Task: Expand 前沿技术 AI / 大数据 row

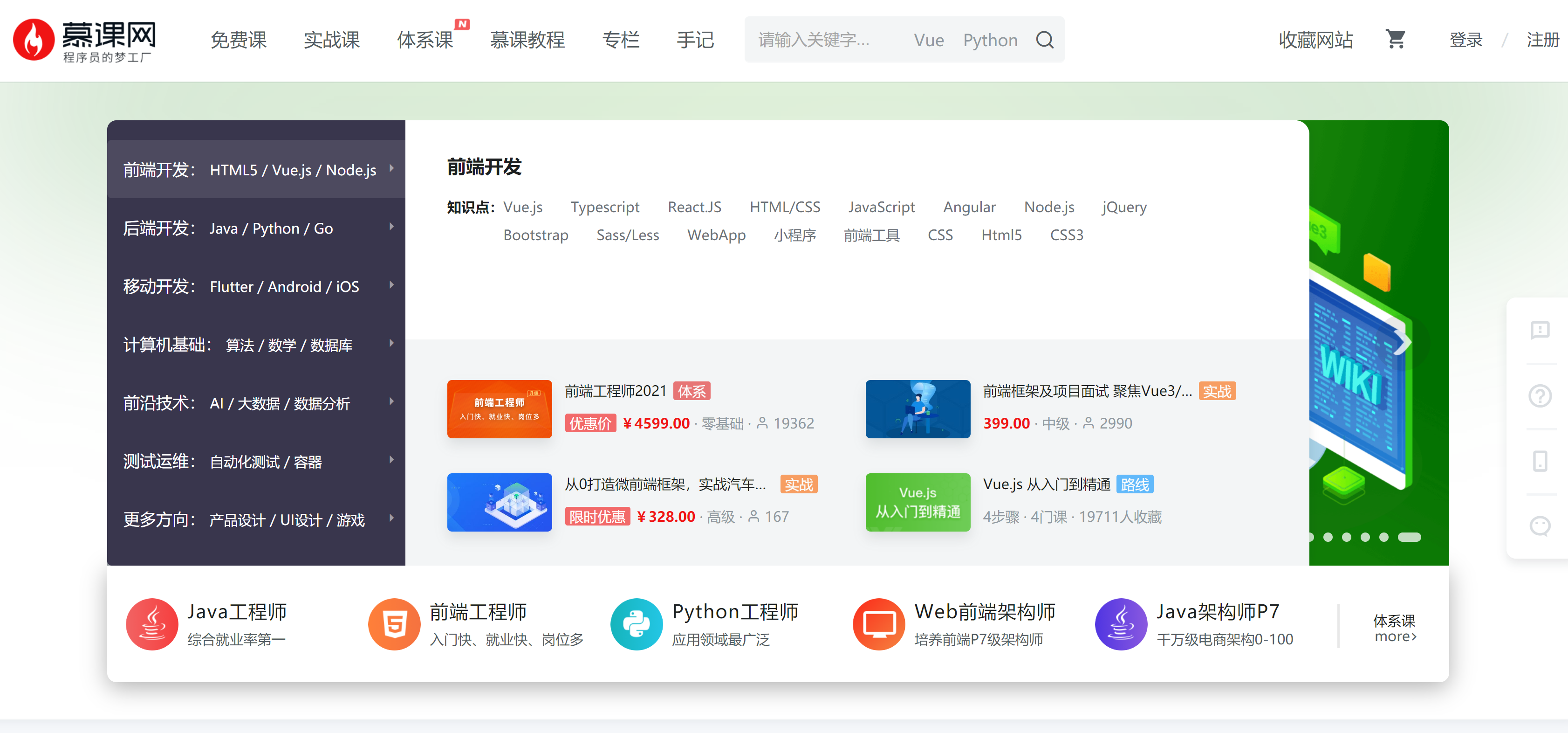Action: coord(256,403)
